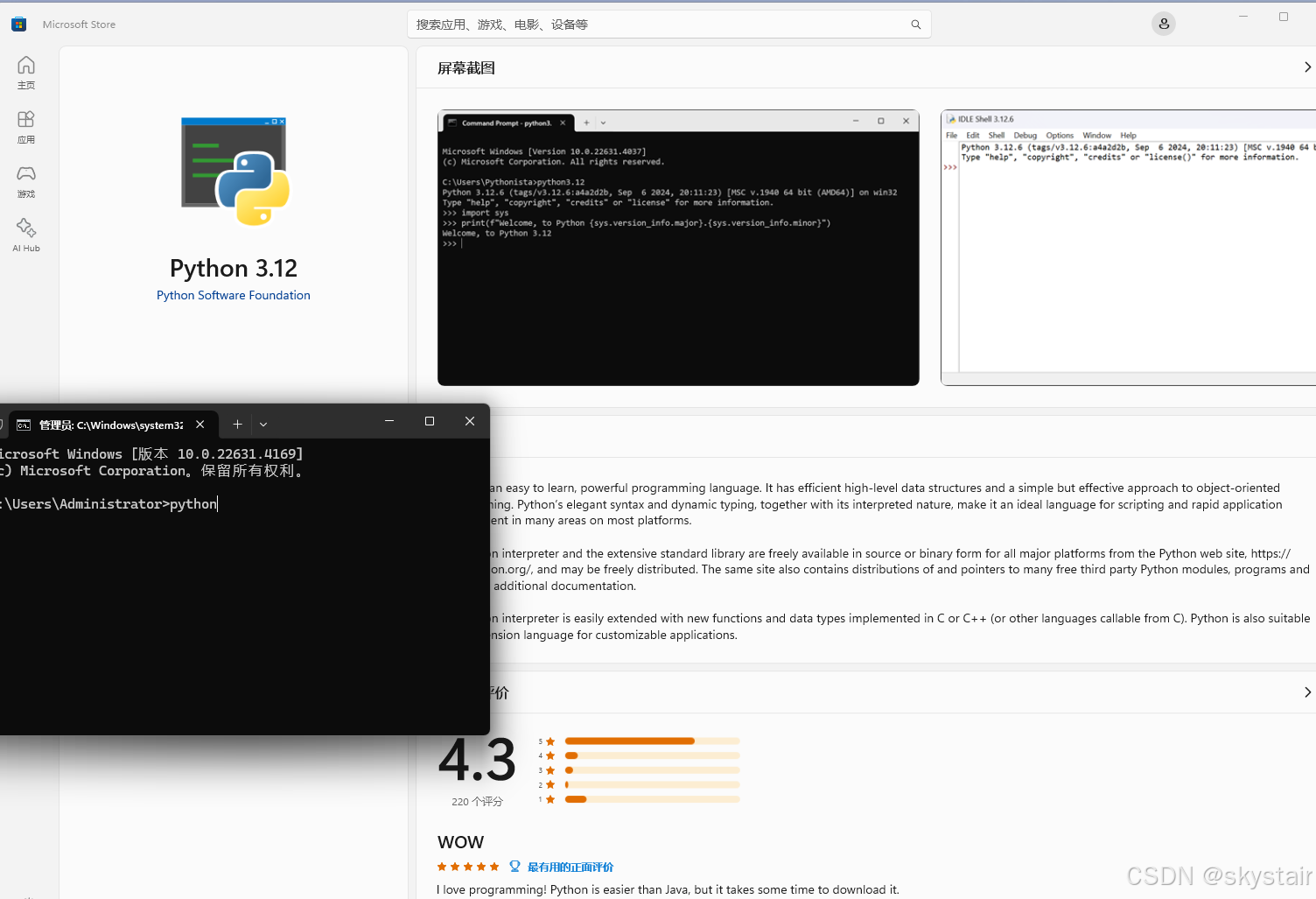
Task: Click the 最有用的正面评价 link
Action: tap(570, 867)
